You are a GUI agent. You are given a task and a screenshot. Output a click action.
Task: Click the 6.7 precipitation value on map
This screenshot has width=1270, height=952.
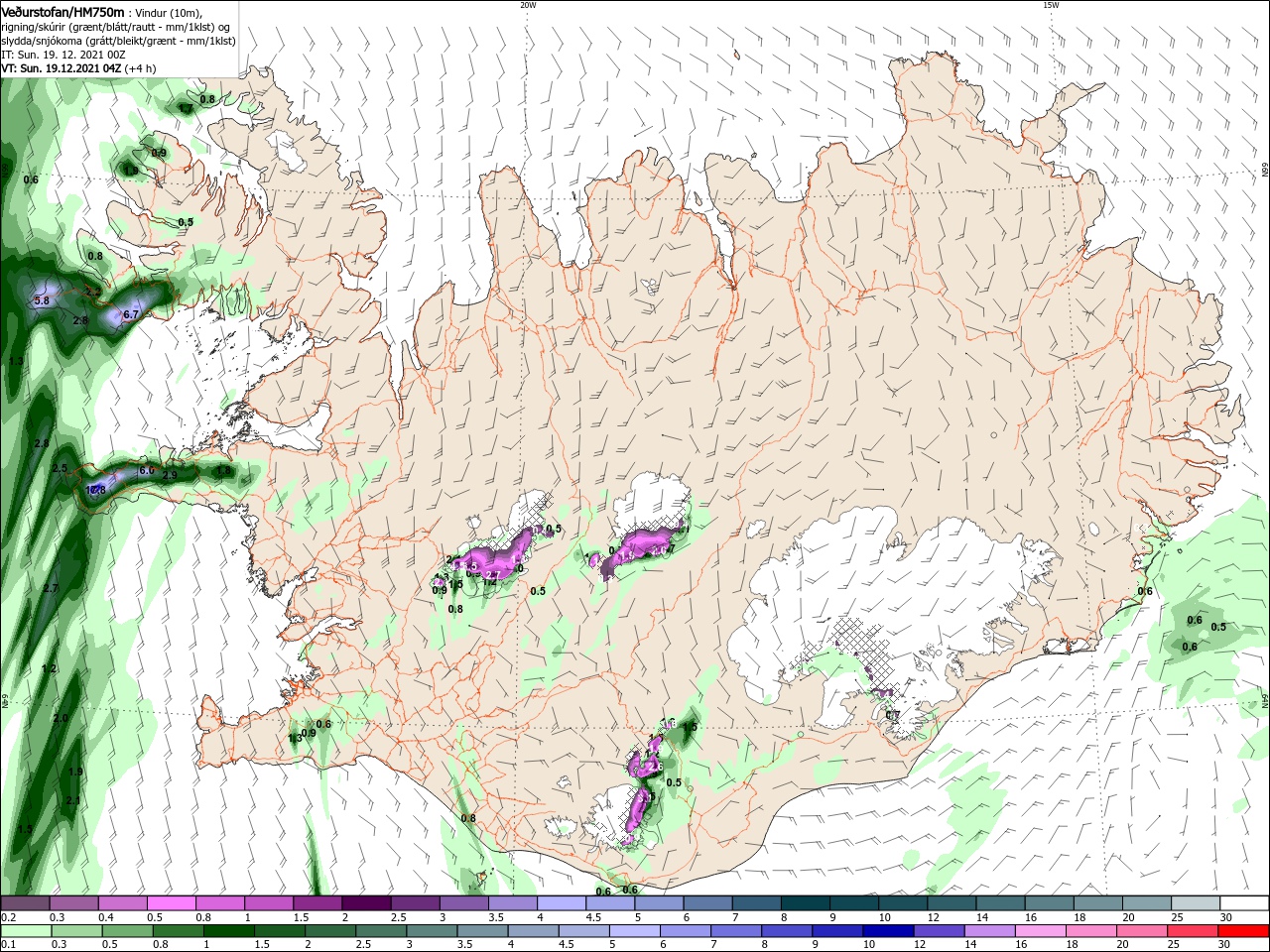pyautogui.click(x=130, y=314)
